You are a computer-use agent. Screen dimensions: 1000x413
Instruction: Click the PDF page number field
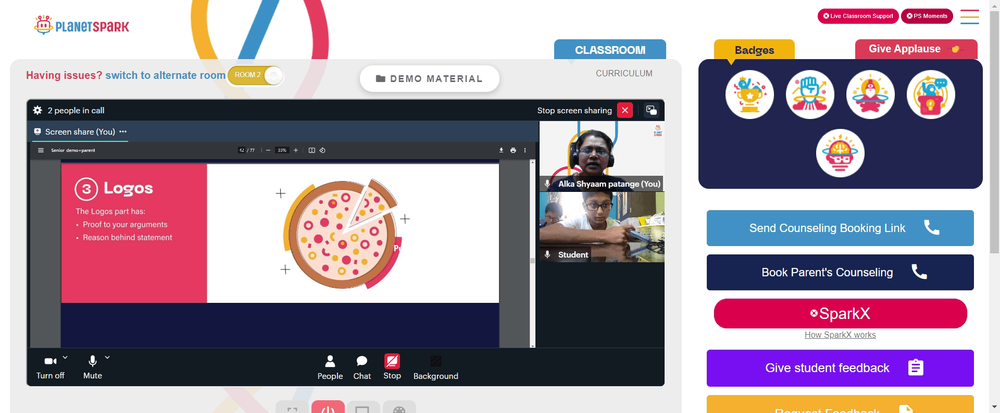click(242, 150)
